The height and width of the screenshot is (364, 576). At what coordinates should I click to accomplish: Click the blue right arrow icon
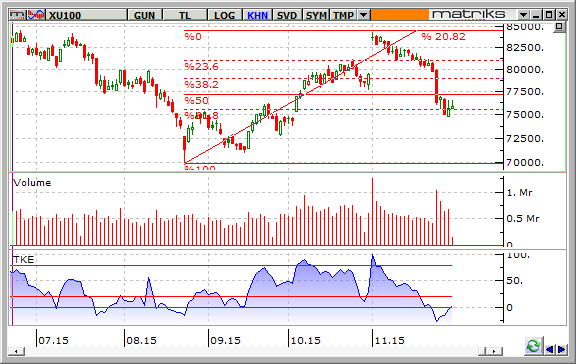pos(561,349)
